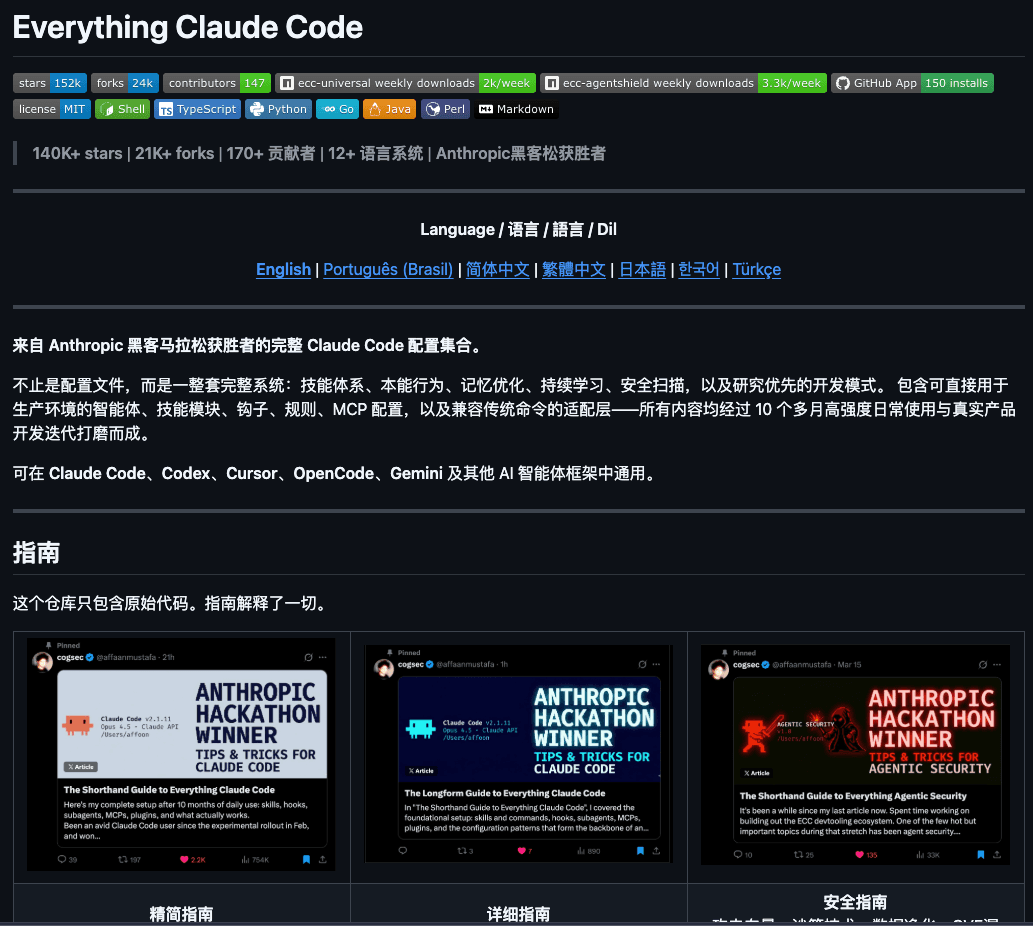
Task: Open the English language link
Action: [x=283, y=269]
